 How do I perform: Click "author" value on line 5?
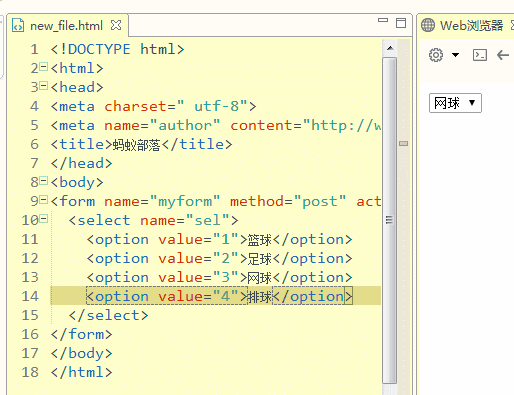tap(185, 125)
